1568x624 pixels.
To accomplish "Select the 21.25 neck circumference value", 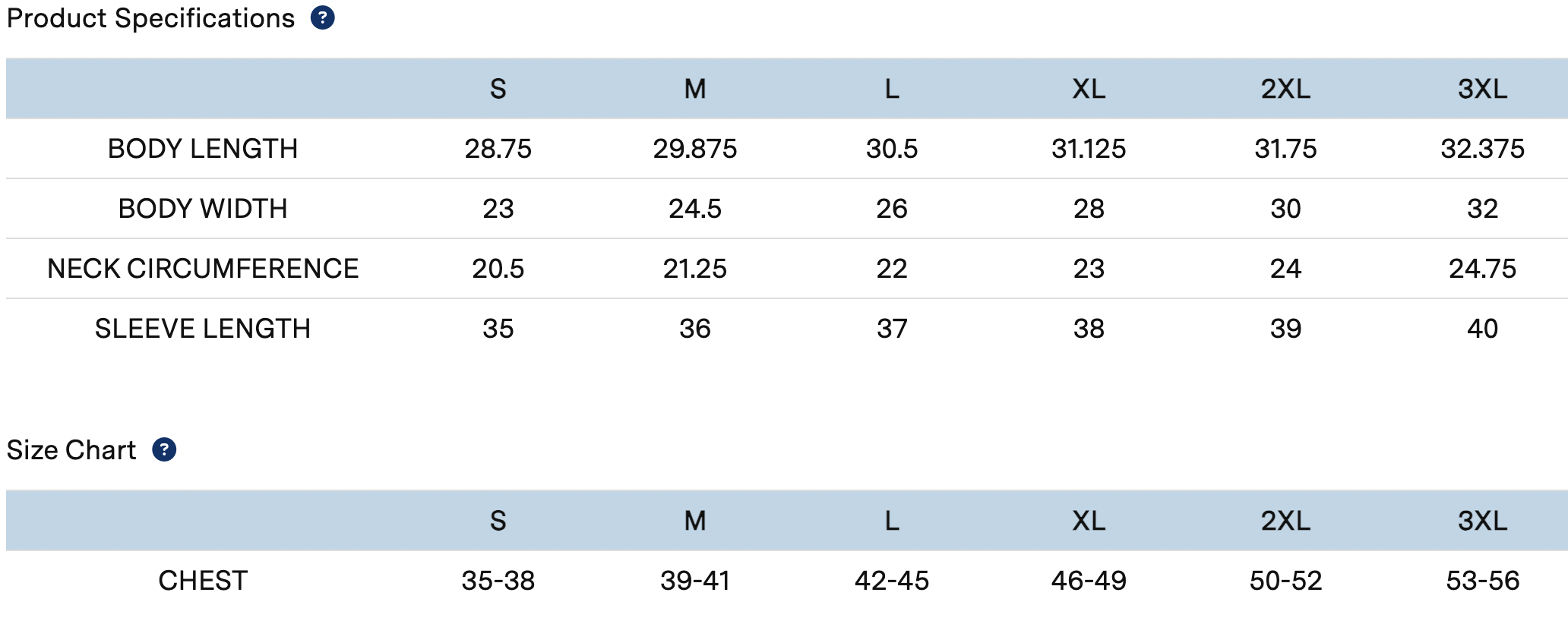I will (x=695, y=269).
